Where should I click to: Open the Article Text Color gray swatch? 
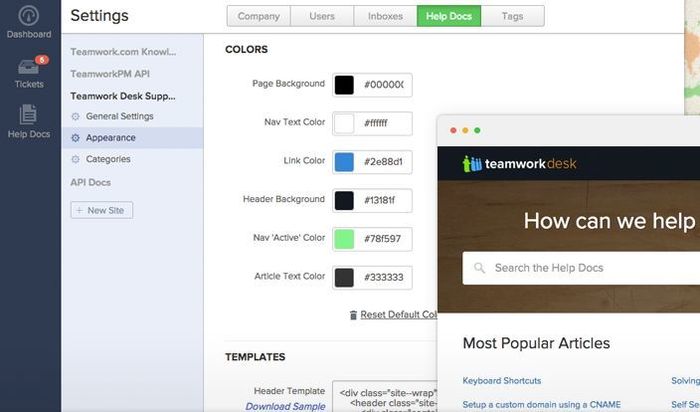(x=344, y=278)
